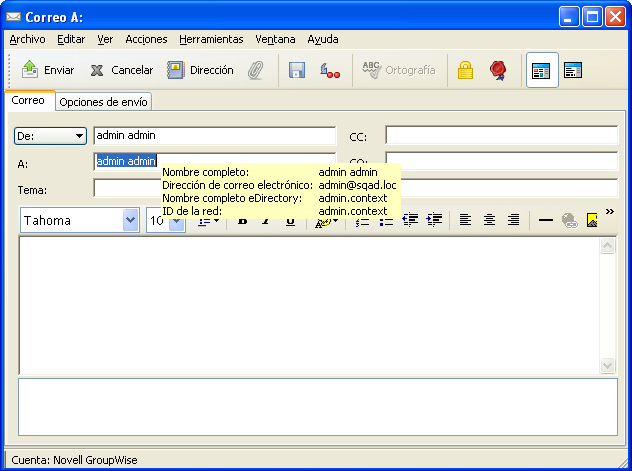Insert a hyperlink with the globe chain icon
632x471 pixels.
[x=570, y=220]
